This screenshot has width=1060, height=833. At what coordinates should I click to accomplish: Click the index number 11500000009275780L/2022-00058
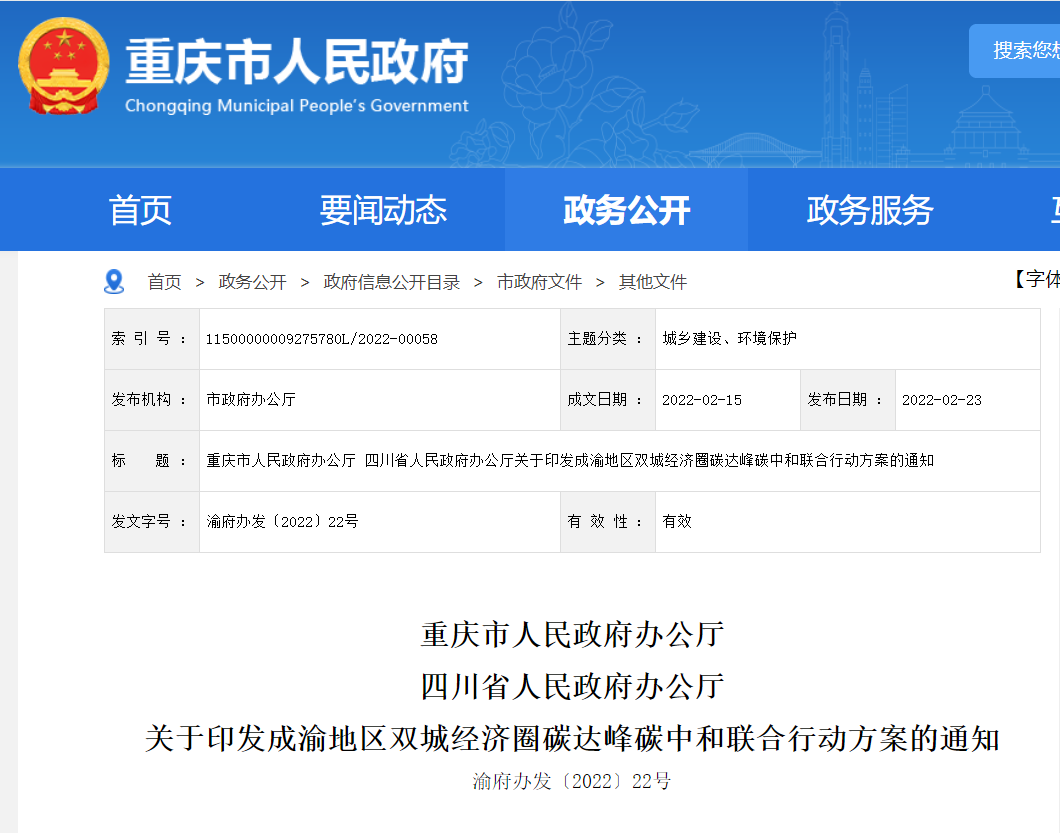(x=322, y=339)
